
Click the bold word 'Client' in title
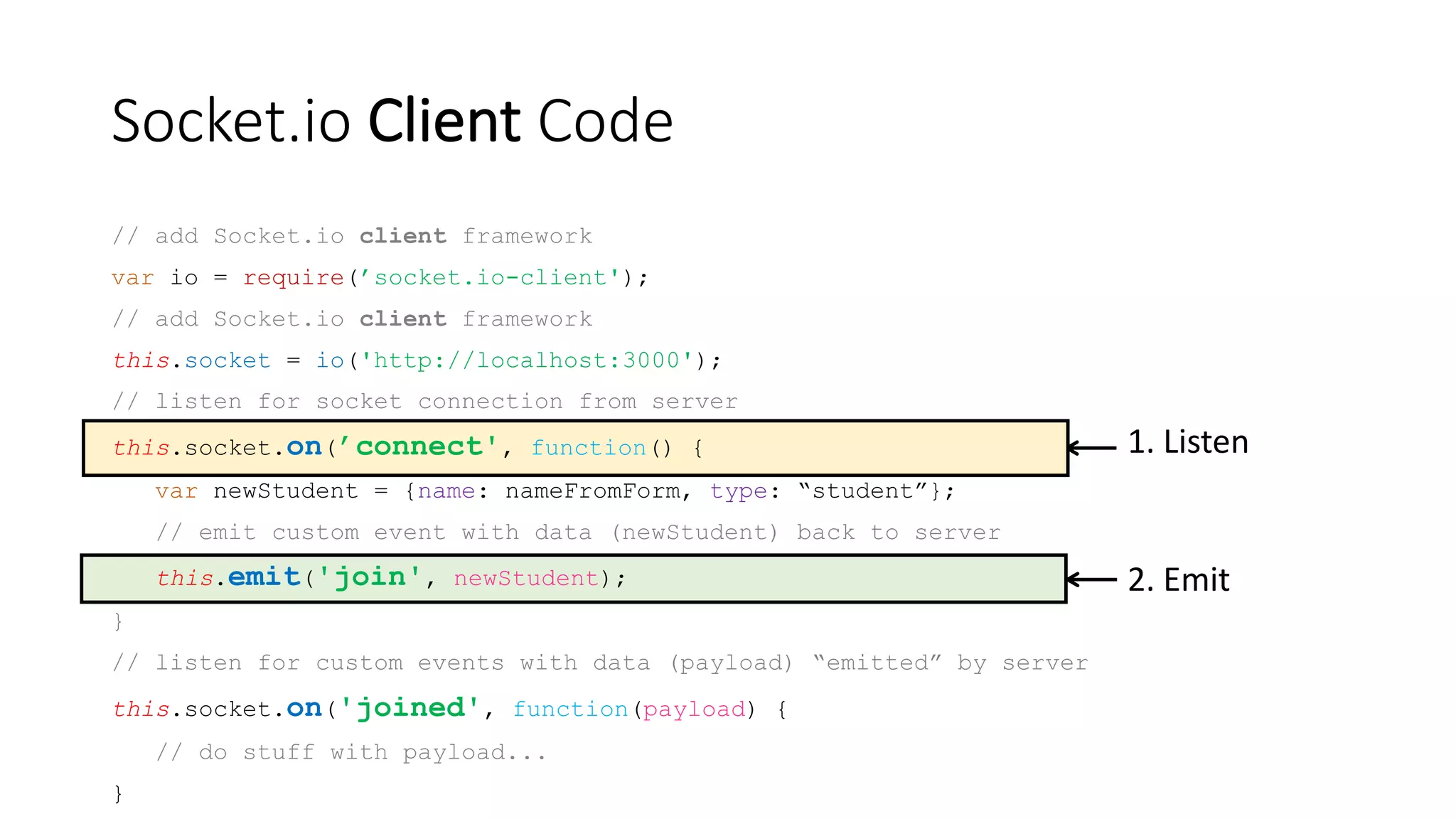tap(445, 121)
